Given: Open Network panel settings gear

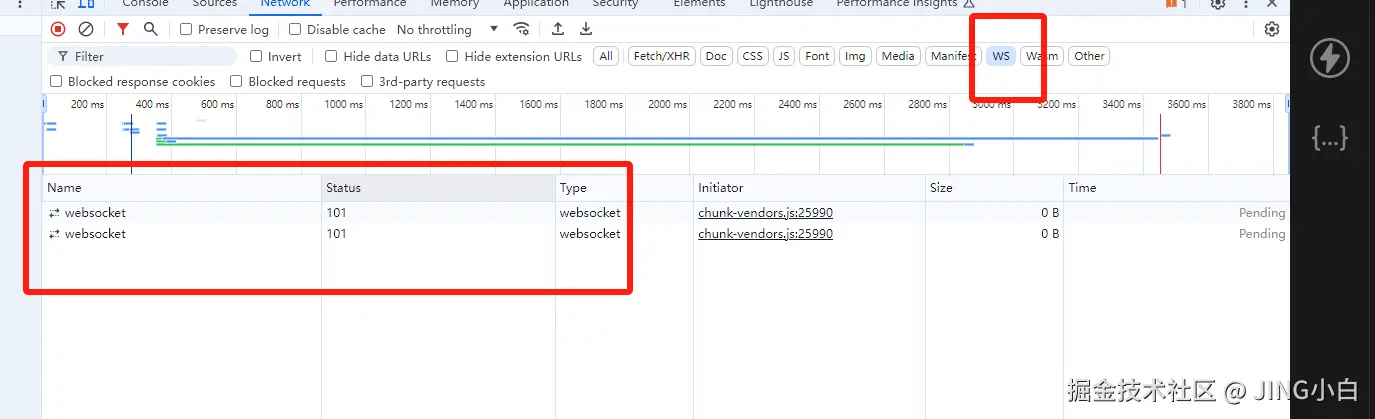Looking at the screenshot, I should (x=1272, y=29).
